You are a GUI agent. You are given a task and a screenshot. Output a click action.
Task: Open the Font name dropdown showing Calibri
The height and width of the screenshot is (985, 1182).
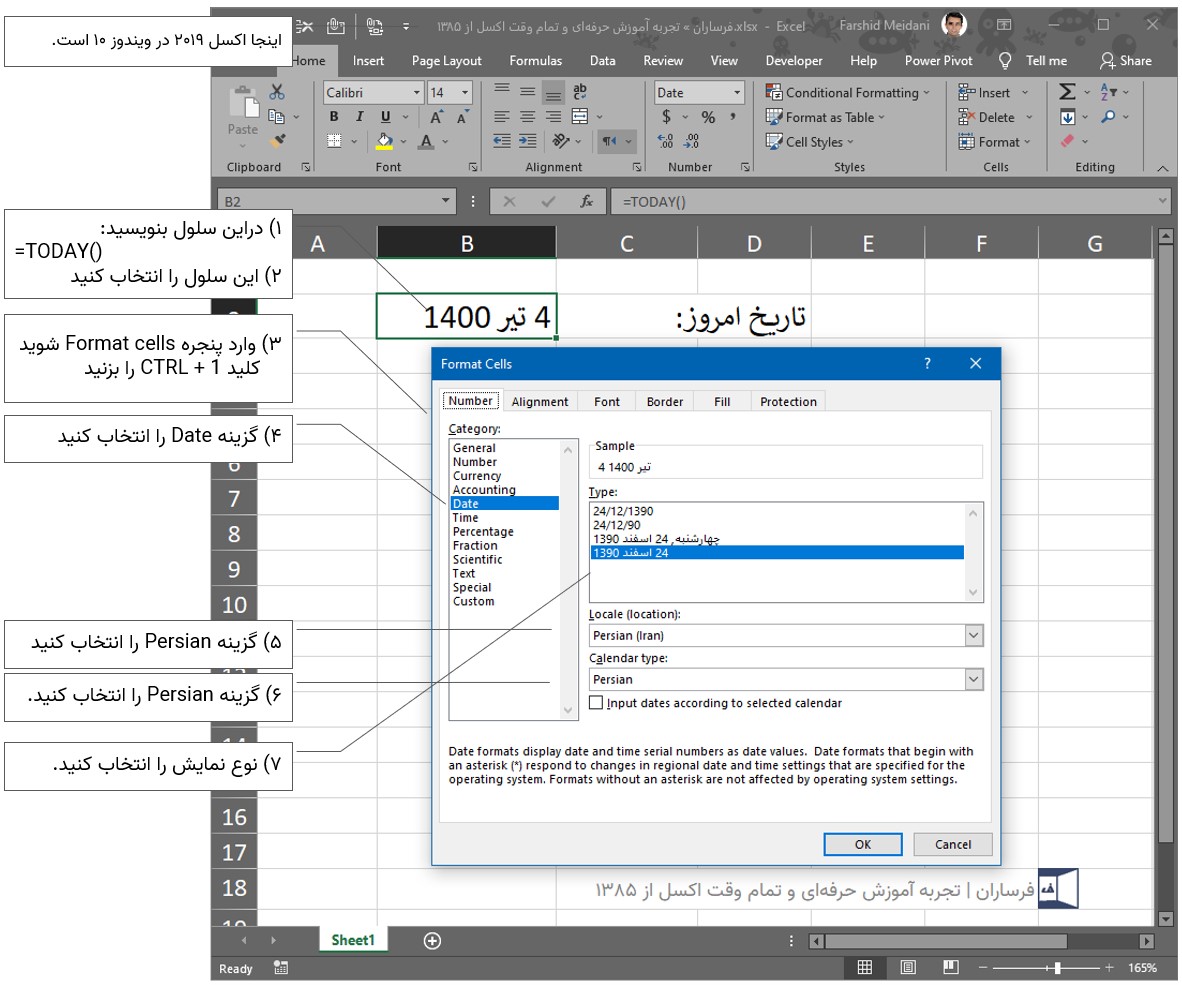pos(417,93)
